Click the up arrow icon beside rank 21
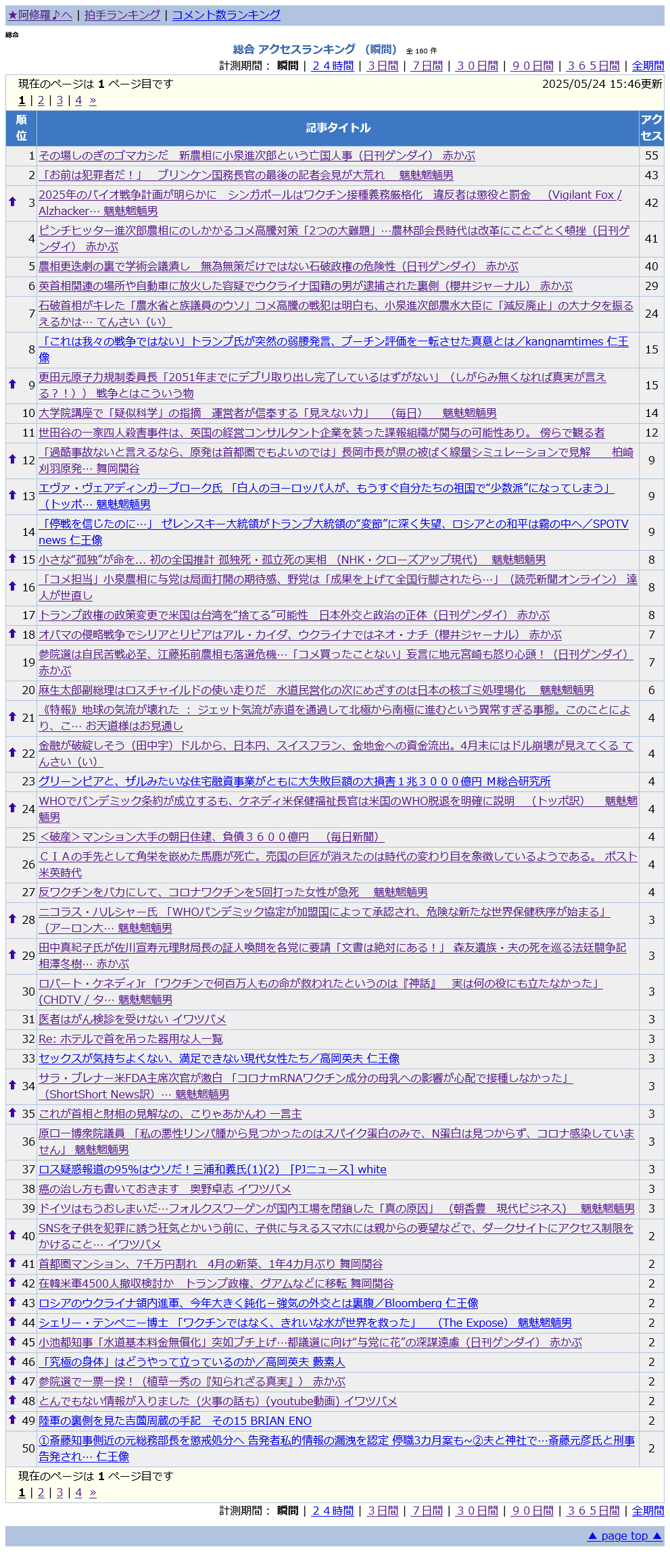Image resolution: width=670 pixels, height=1568 pixels. pos(12,716)
